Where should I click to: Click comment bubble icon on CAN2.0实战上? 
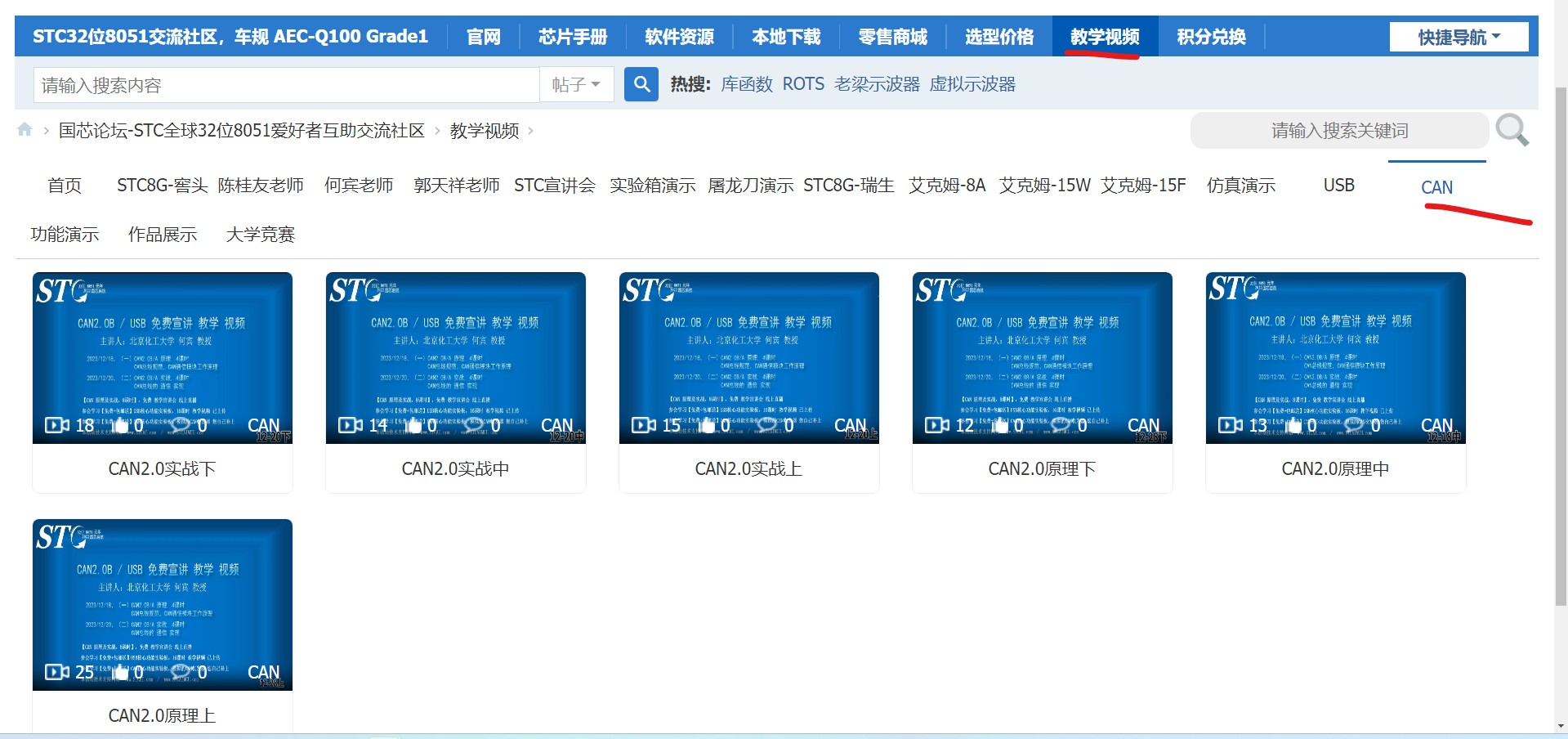click(766, 425)
